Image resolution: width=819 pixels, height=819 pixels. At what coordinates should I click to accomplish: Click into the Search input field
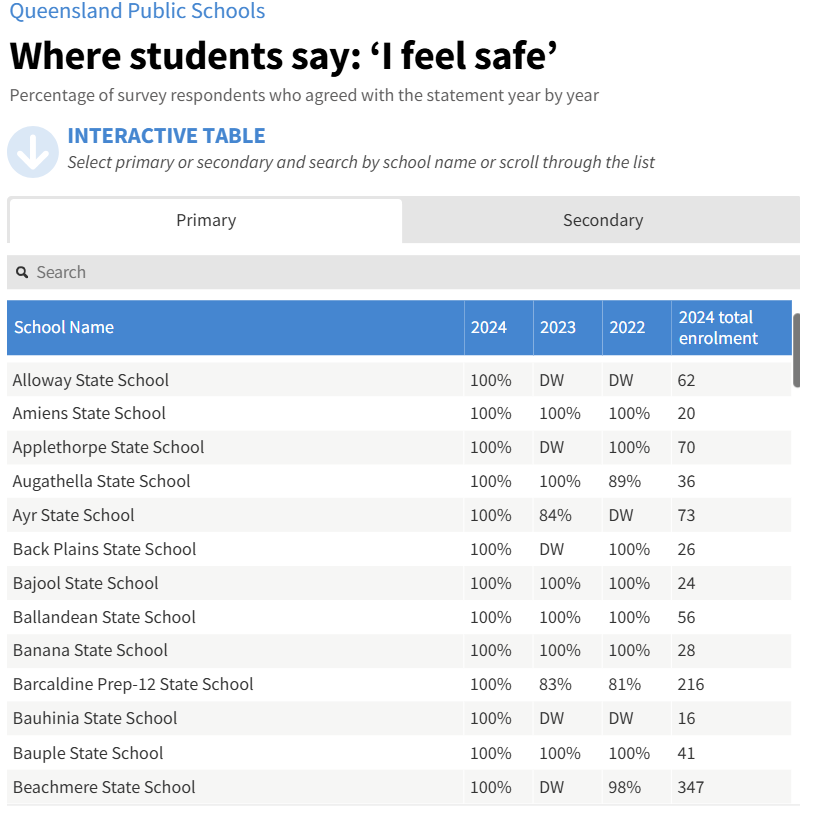[x=400, y=272]
